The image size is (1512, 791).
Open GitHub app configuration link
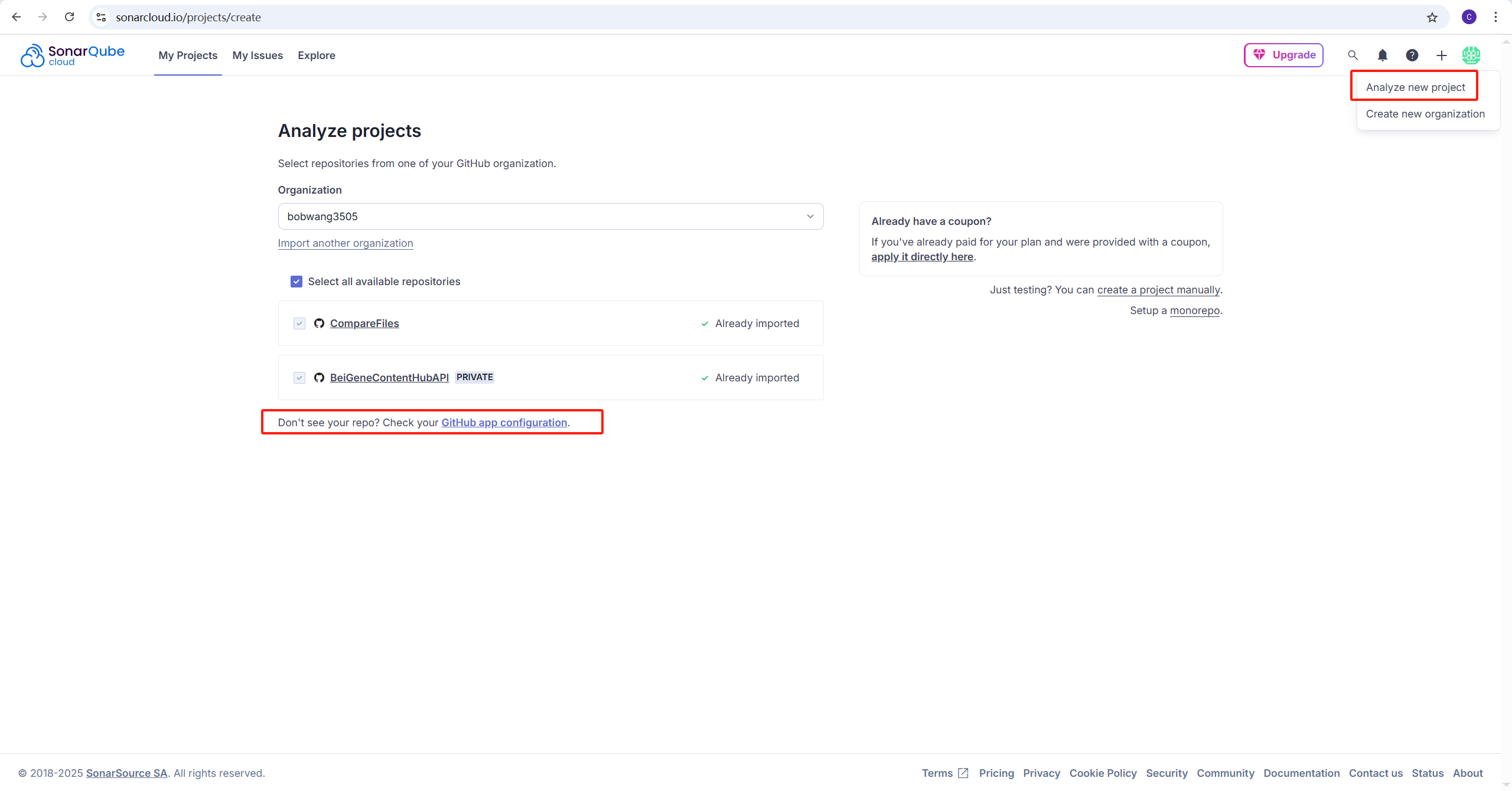point(504,423)
